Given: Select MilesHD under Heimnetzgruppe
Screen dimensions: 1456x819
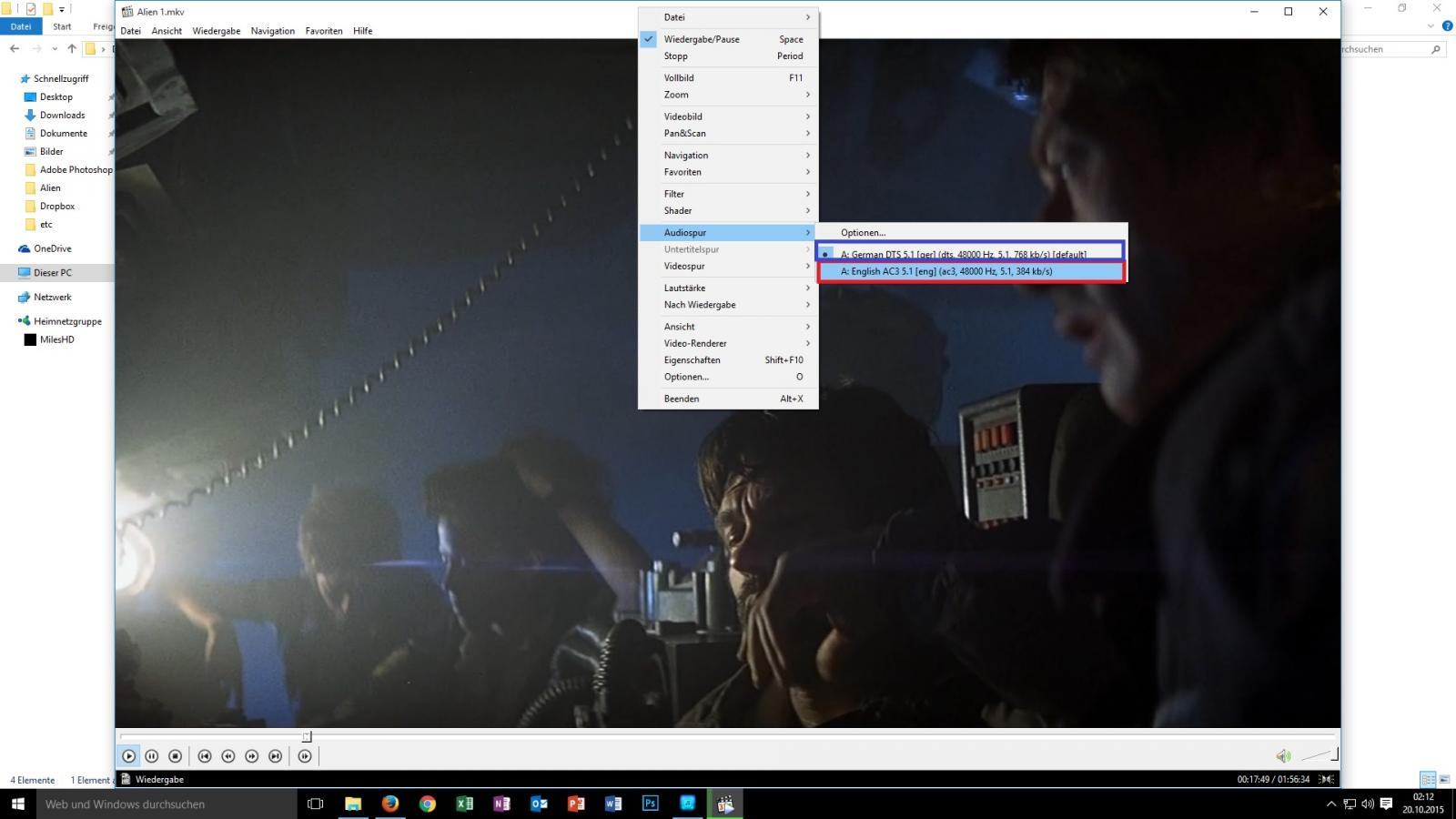Looking at the screenshot, I should (x=56, y=339).
